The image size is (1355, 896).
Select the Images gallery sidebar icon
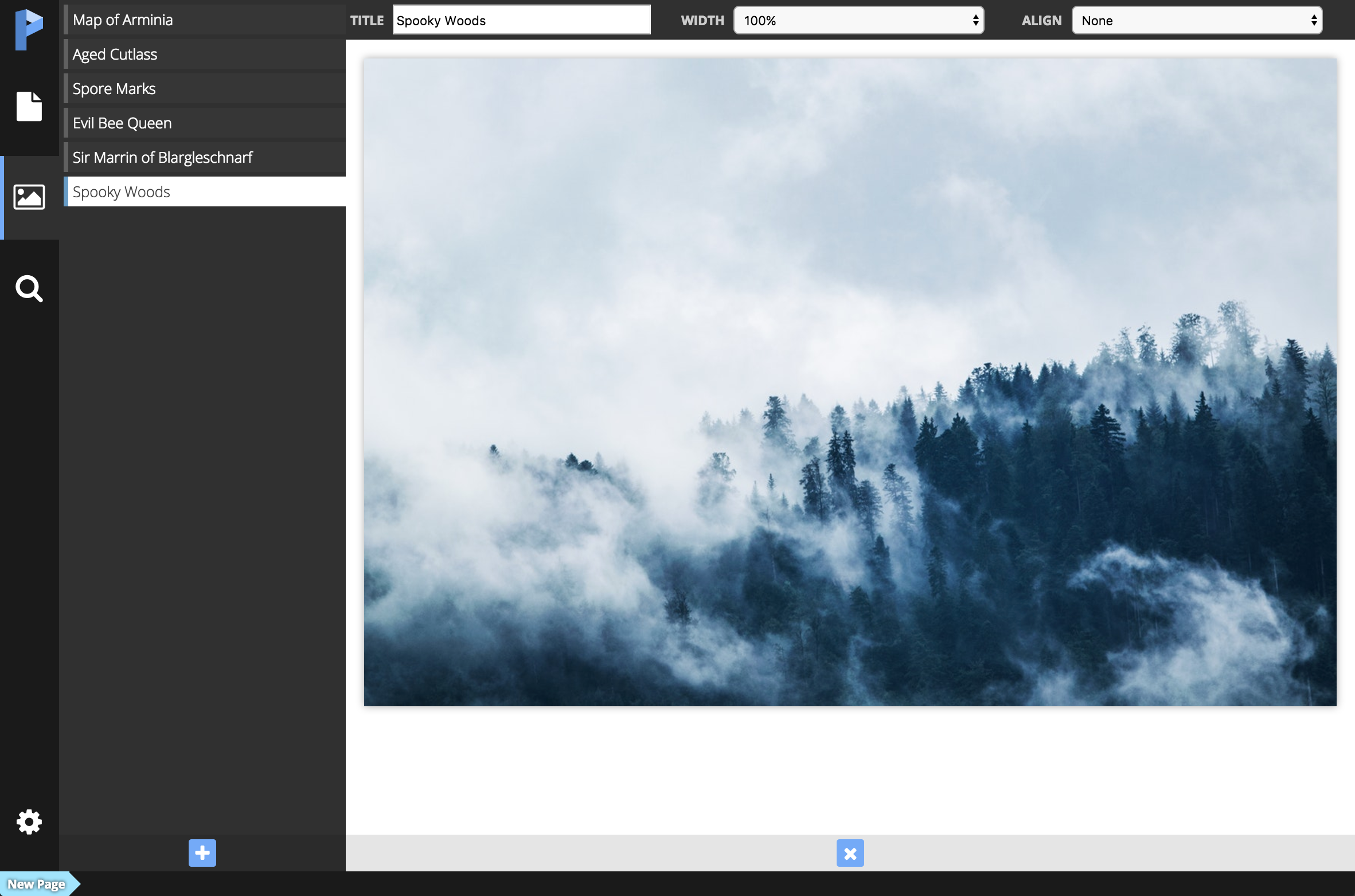(x=29, y=197)
